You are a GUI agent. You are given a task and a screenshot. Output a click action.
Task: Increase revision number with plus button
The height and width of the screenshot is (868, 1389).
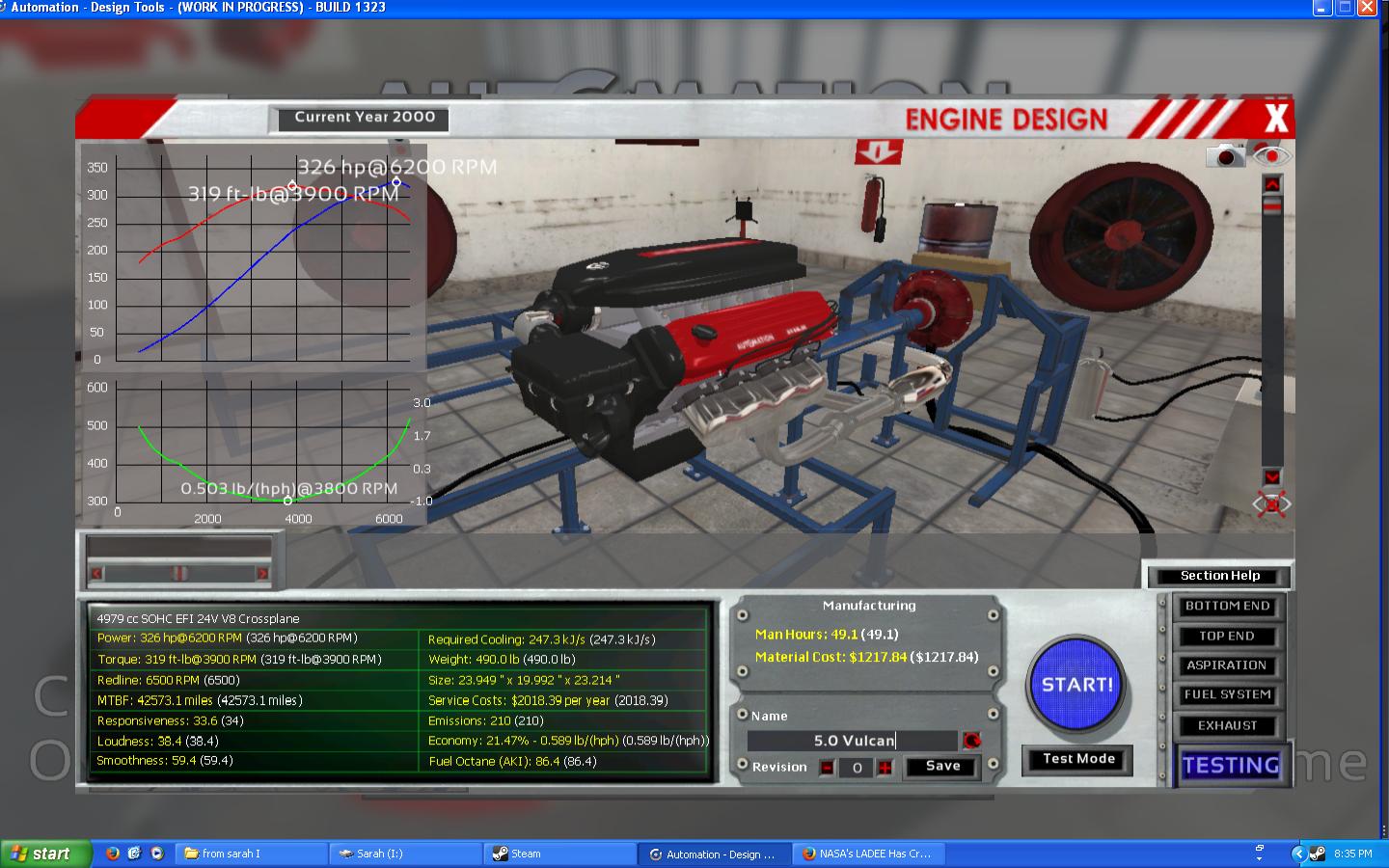[885, 768]
